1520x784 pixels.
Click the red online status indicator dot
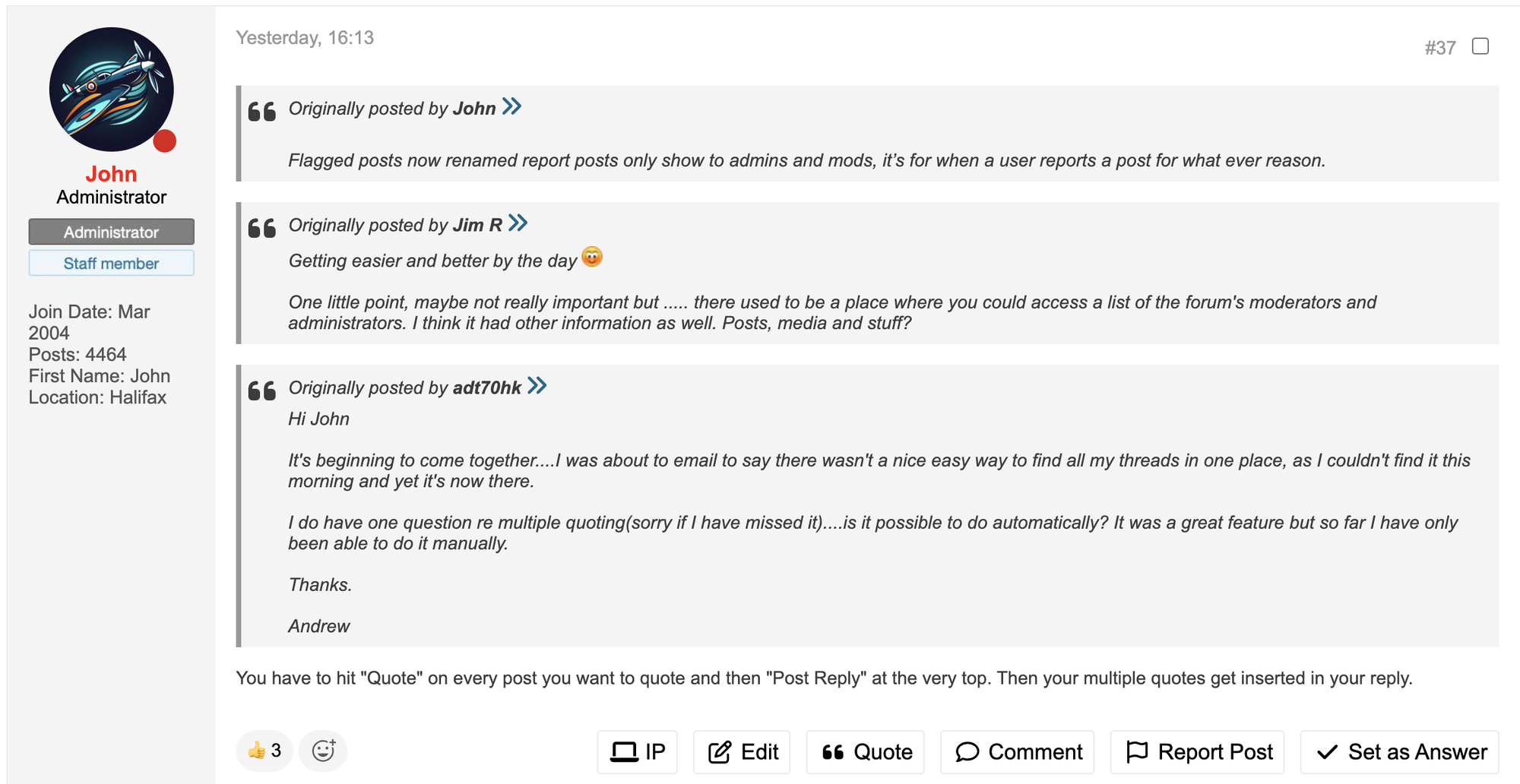pos(164,141)
